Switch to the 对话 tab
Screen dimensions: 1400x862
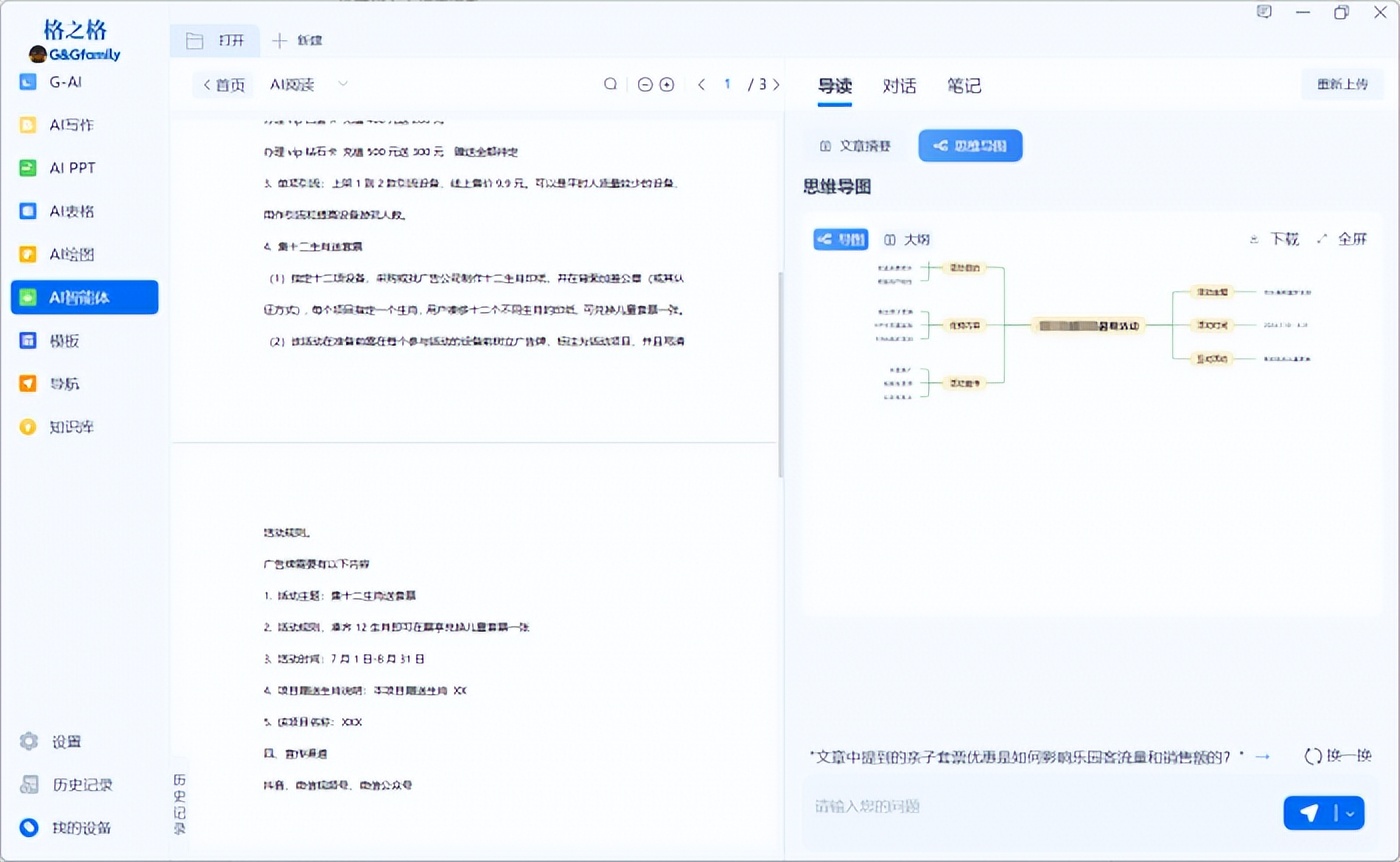point(899,86)
